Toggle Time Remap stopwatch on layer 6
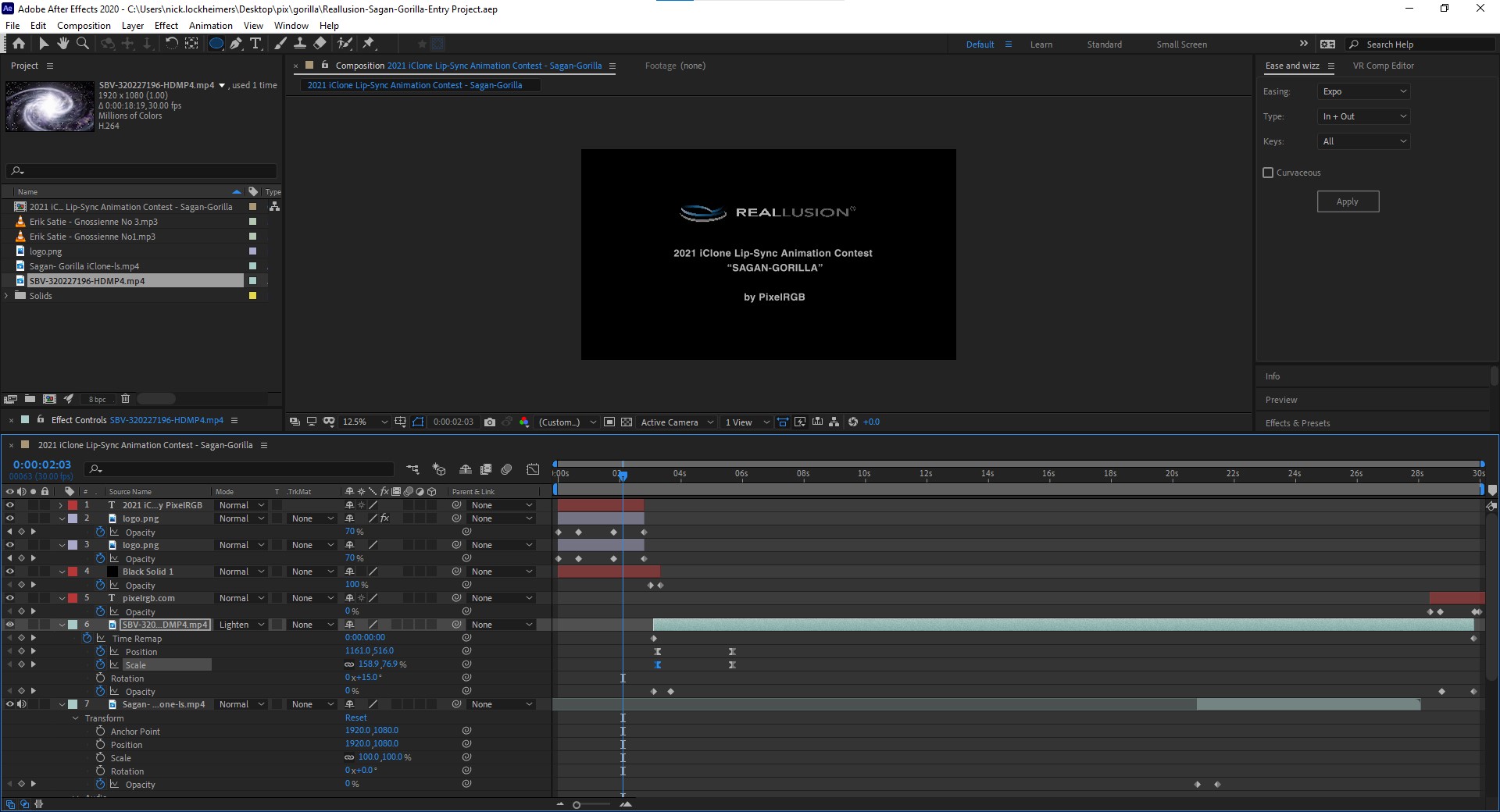 [87, 639]
